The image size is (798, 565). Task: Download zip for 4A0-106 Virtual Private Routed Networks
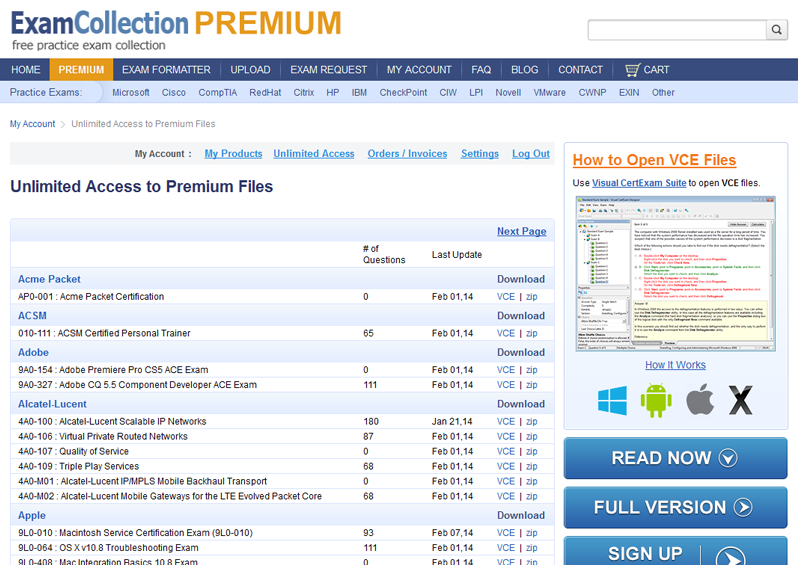(x=531, y=437)
